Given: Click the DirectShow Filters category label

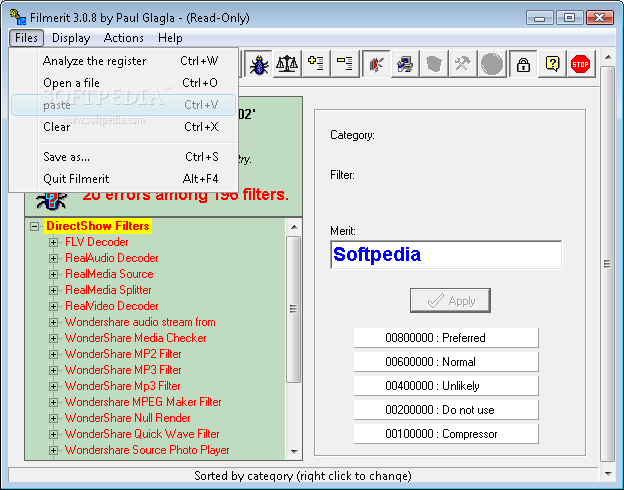Looking at the screenshot, I should coord(98,226).
